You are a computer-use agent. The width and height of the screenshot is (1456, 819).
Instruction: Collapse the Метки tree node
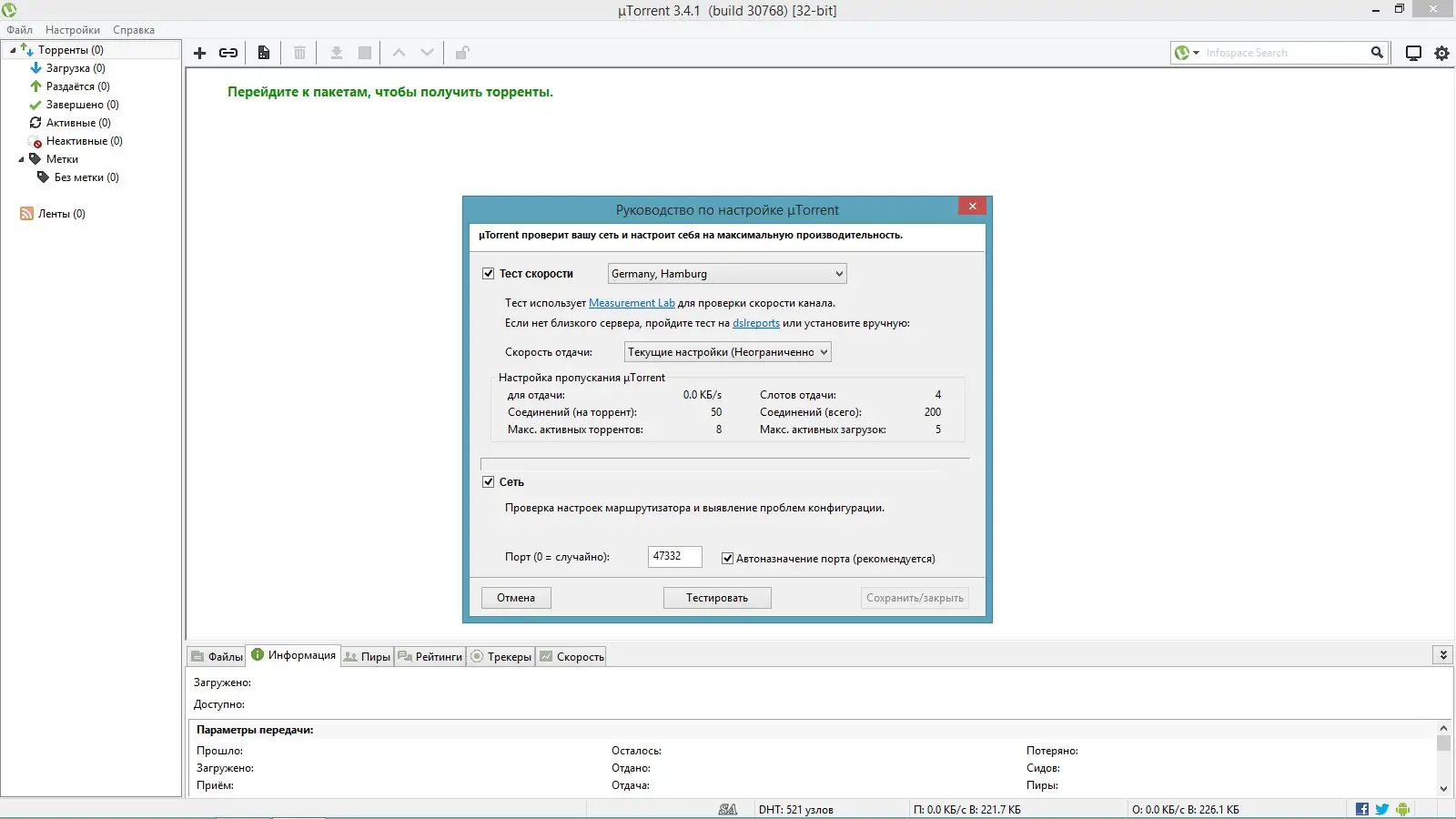pos(21,159)
